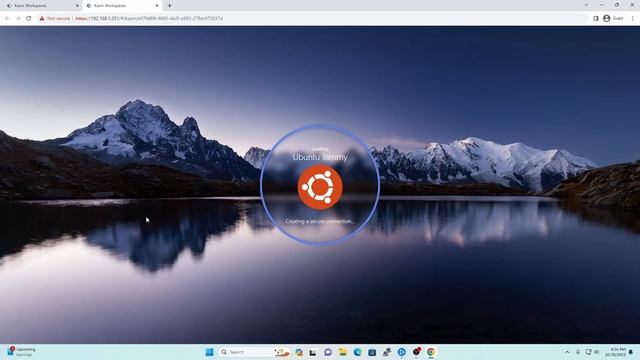
Task: Open the notification bell in system tray
Action: [x=631, y=352]
